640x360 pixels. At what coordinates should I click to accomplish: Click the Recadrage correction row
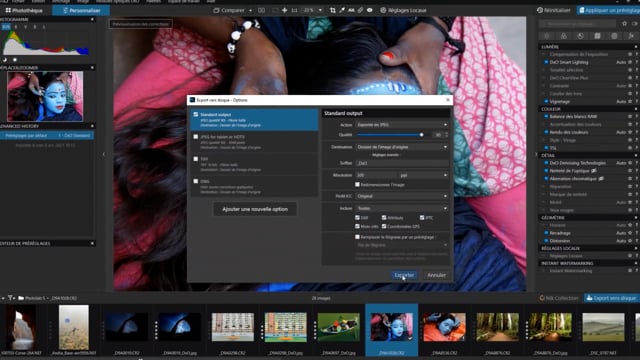click(x=588, y=233)
